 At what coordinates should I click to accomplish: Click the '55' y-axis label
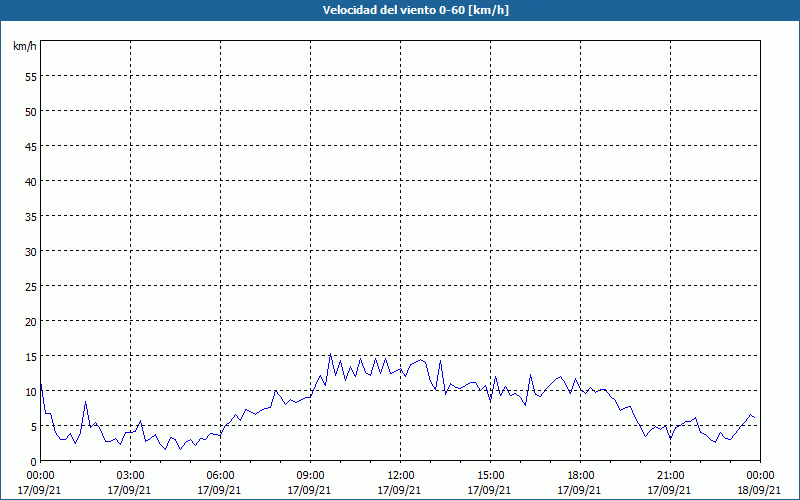coord(31,76)
